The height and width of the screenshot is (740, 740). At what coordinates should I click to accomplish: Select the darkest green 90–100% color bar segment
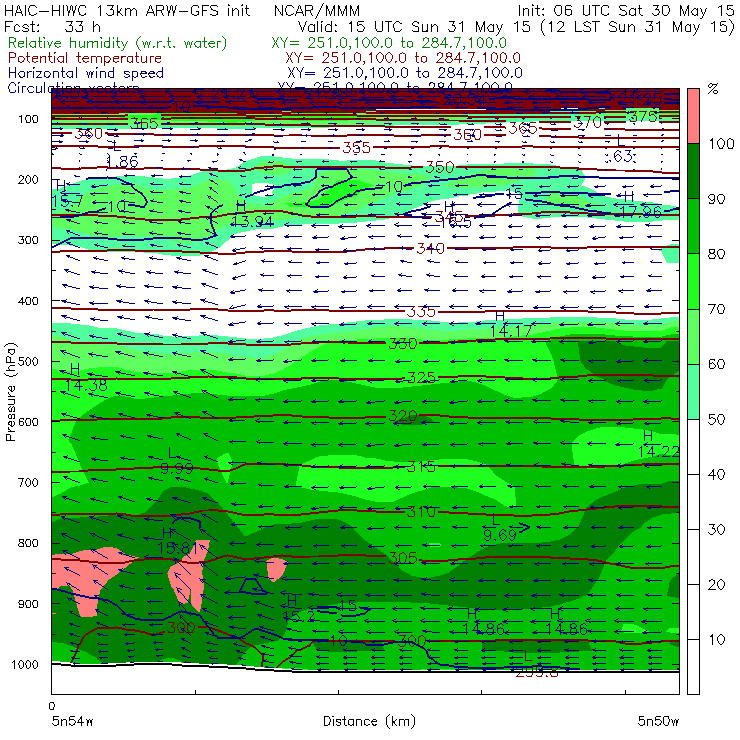(x=693, y=171)
